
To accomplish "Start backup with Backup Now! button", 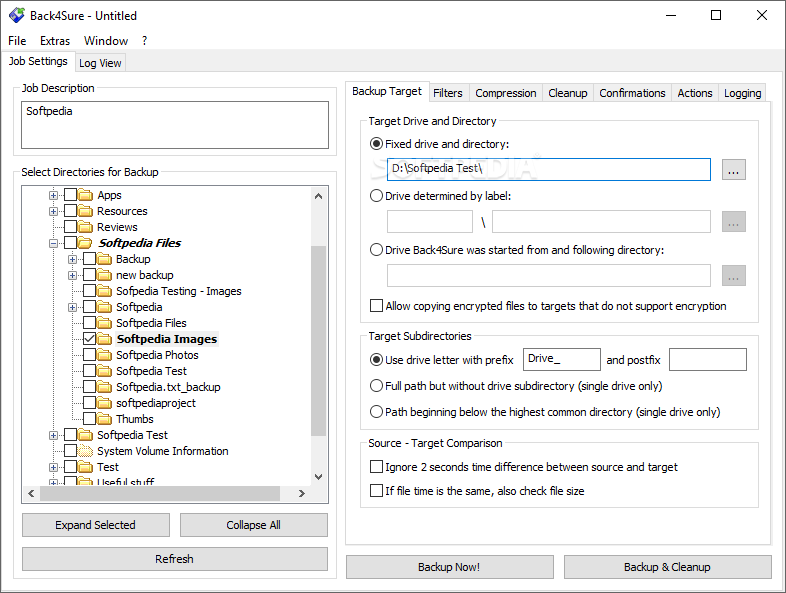I will 450,567.
